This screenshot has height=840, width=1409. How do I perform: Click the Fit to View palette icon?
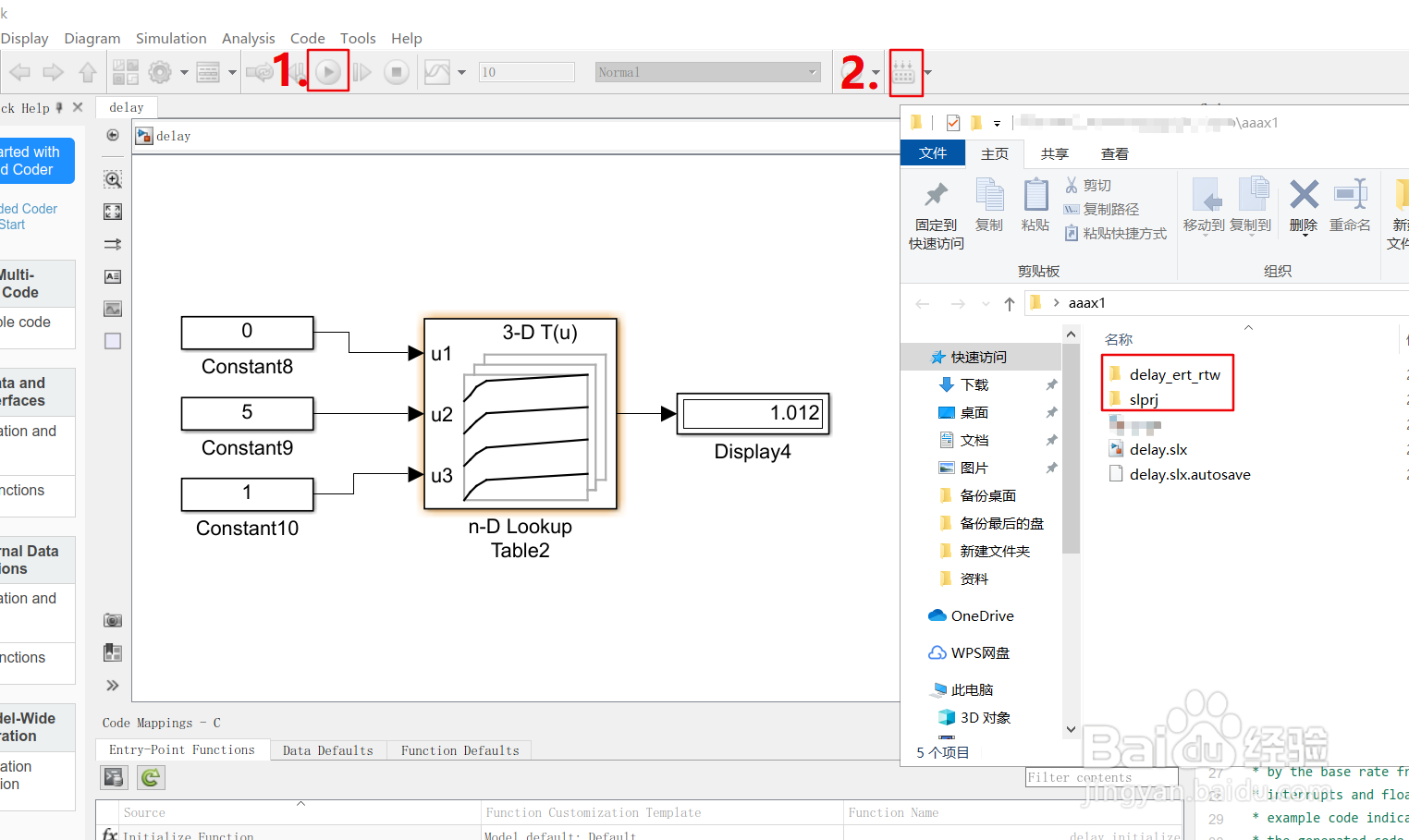113,212
